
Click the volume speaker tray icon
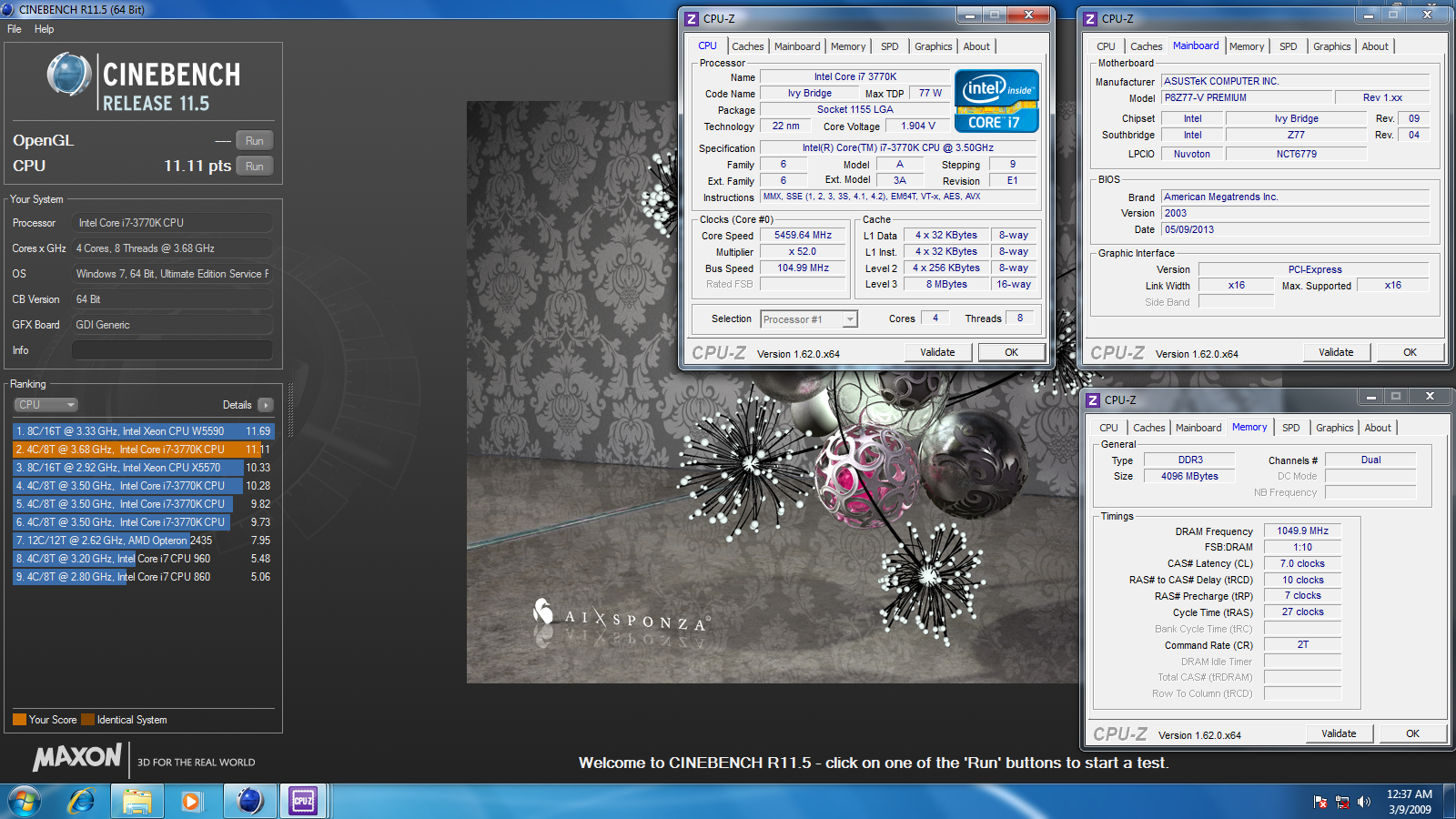[x=1363, y=802]
